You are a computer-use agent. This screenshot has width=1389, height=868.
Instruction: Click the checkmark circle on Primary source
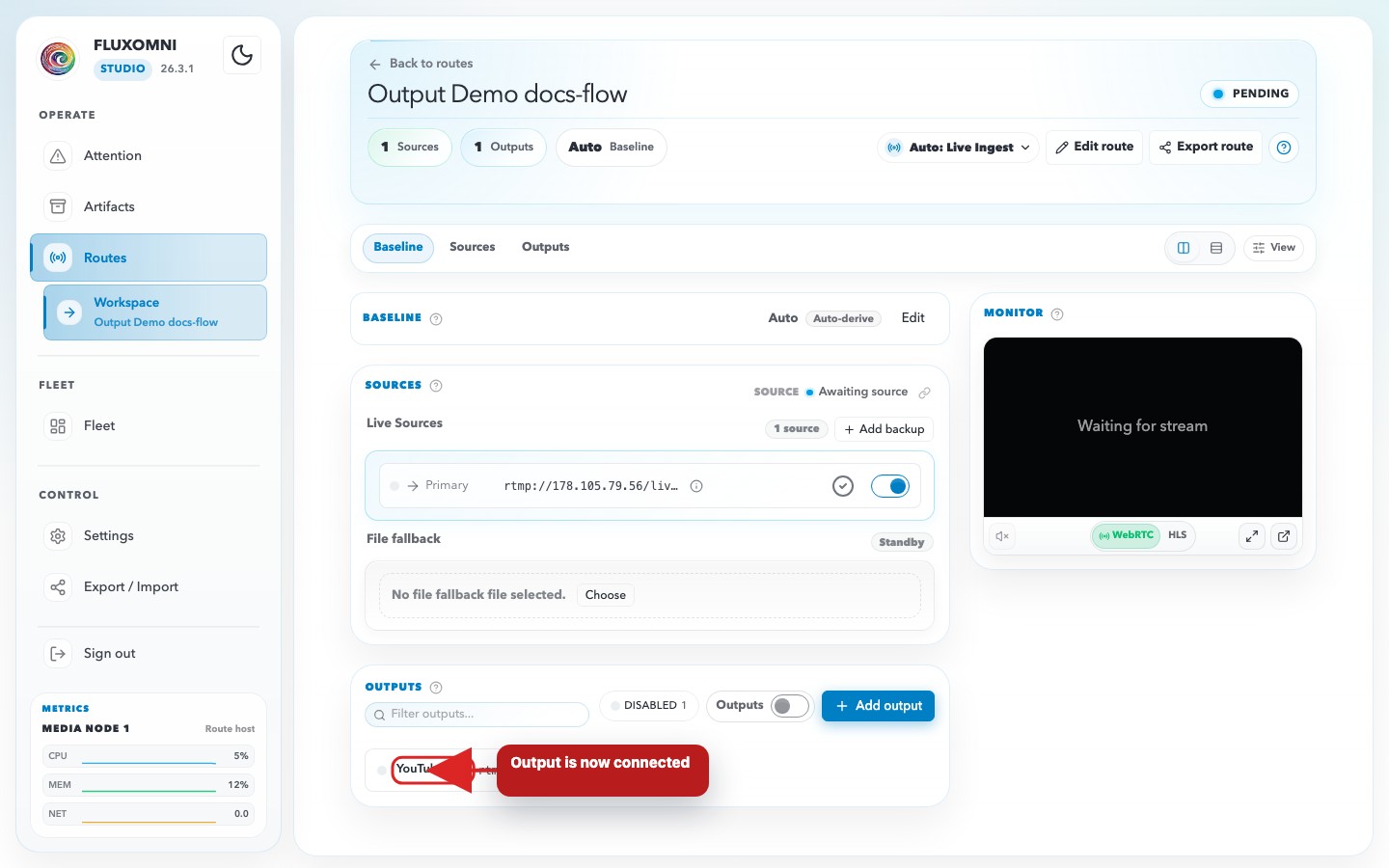pyautogui.click(x=843, y=486)
